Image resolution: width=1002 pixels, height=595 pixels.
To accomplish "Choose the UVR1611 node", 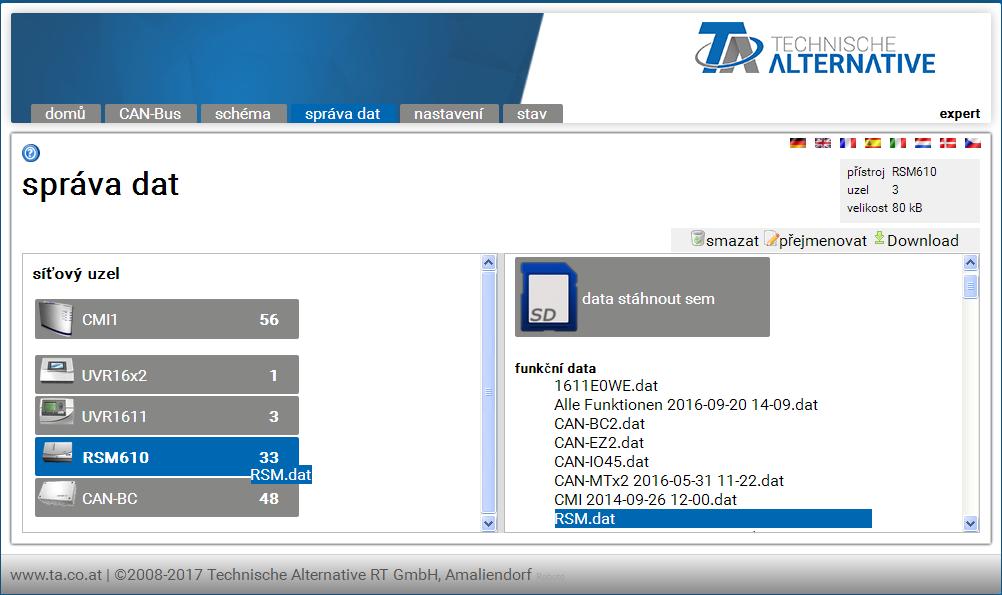I will click(167, 416).
